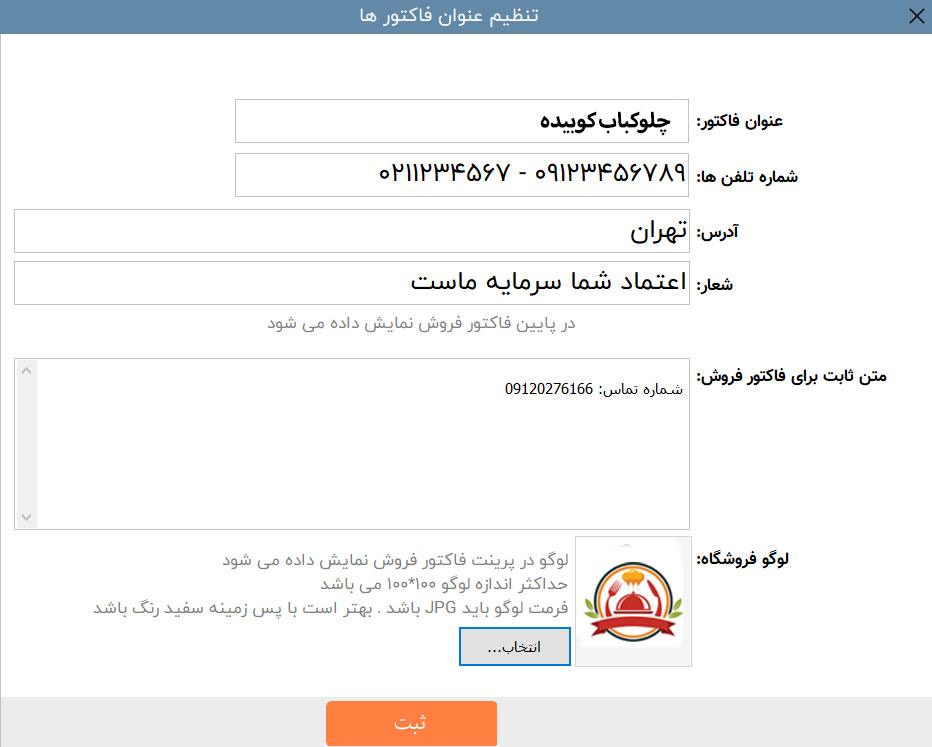Click the invoice title field containing چلوکباب کوبیده
Screen dimensions: 932x747
point(462,121)
